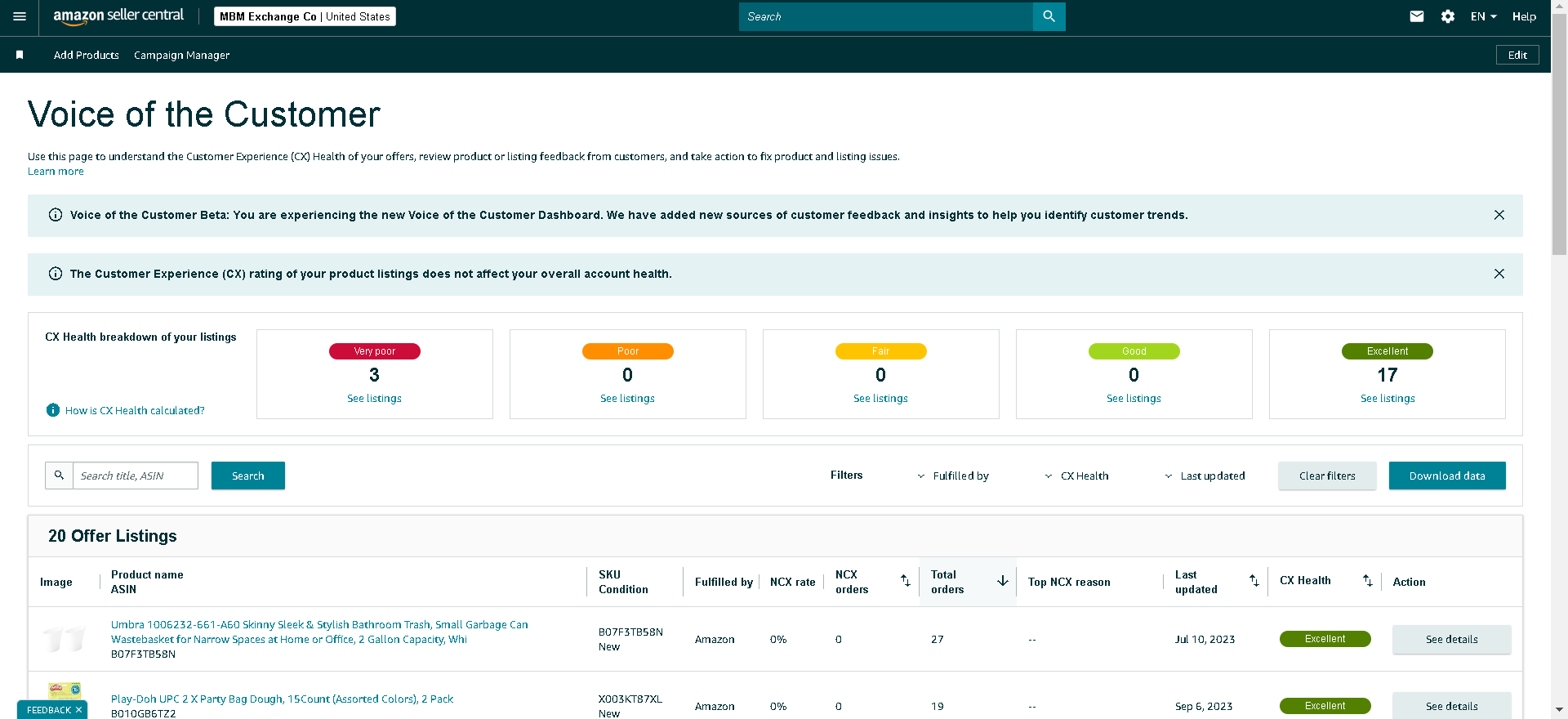The width and height of the screenshot is (1568, 719).
Task: Click the magnifier search button in header
Action: tap(1049, 16)
